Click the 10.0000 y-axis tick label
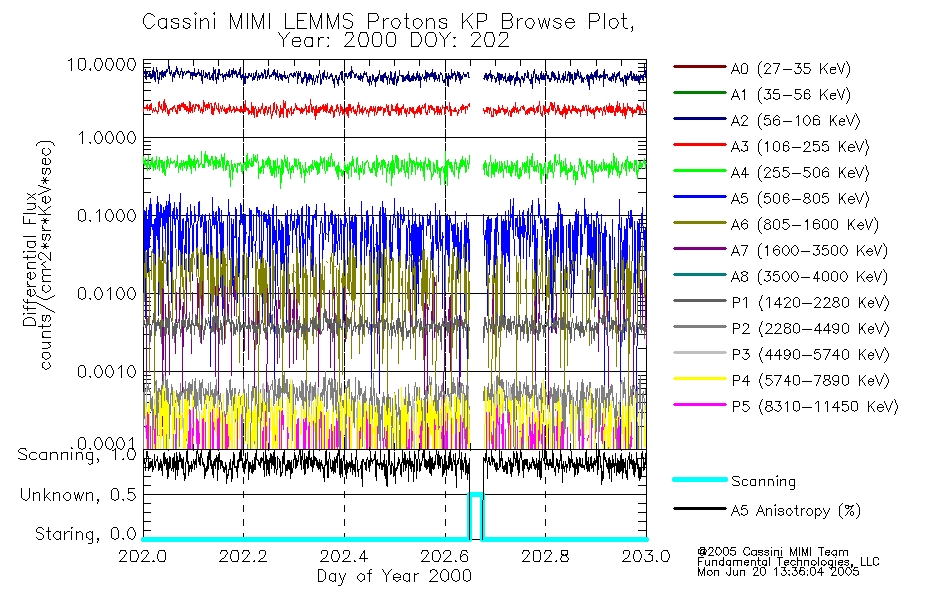This screenshot has width=950, height=600. [x=102, y=65]
